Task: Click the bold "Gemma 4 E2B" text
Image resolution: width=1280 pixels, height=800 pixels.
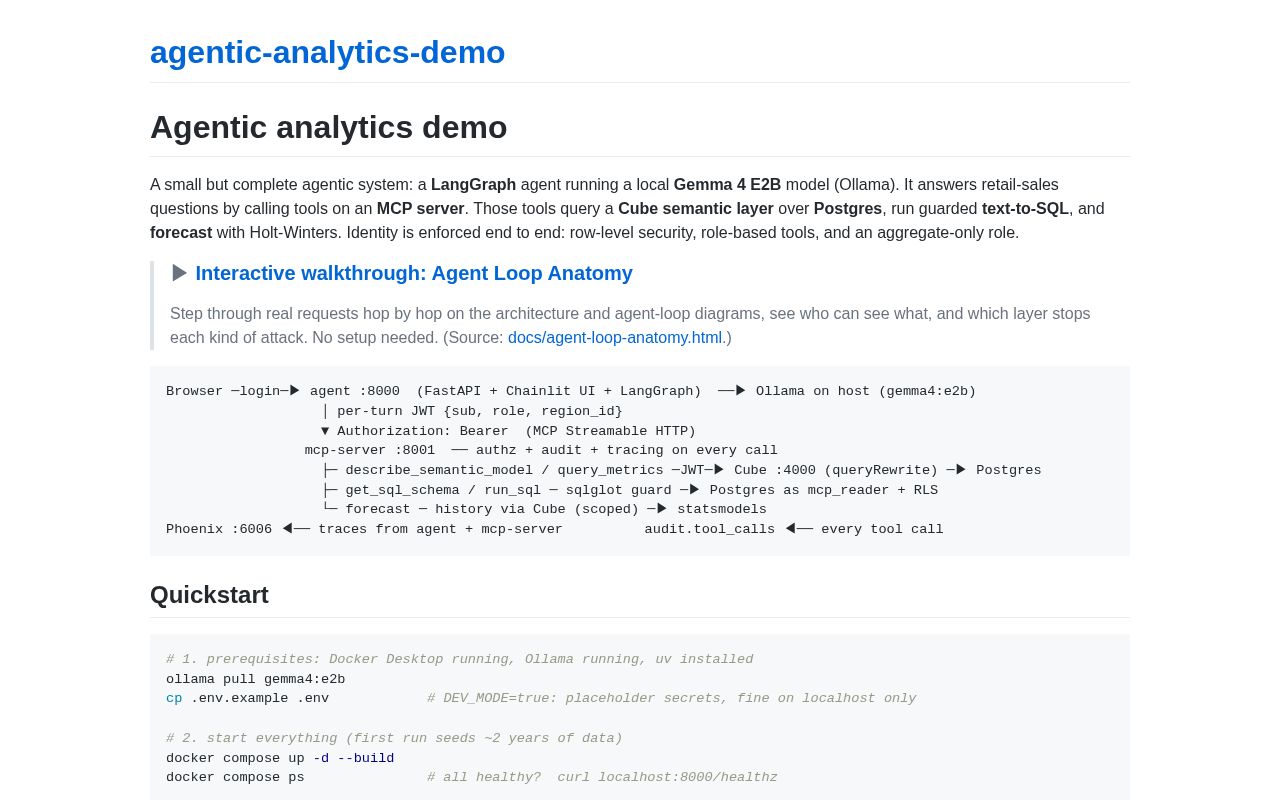Action: [x=727, y=185]
